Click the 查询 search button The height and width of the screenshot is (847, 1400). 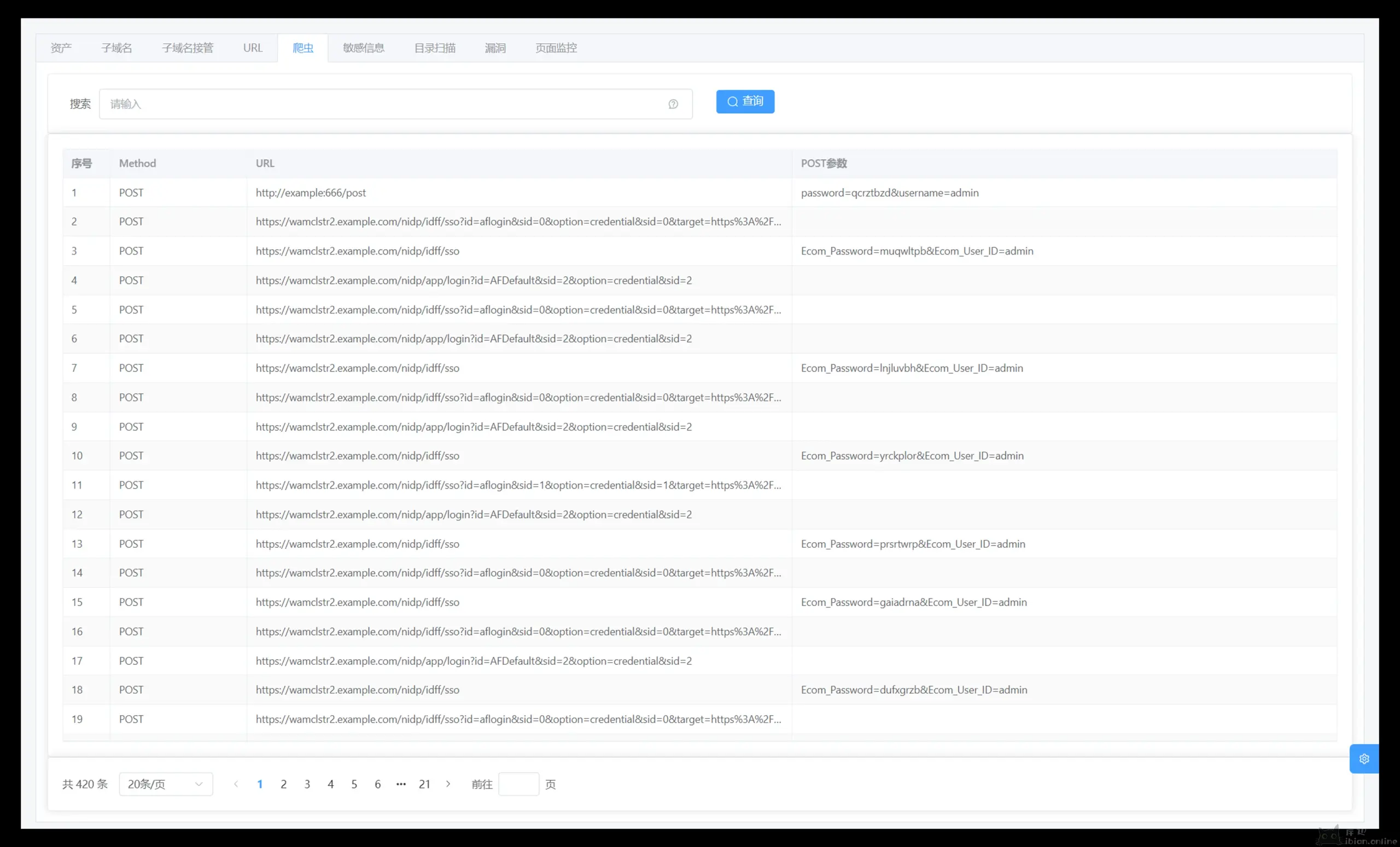click(745, 102)
